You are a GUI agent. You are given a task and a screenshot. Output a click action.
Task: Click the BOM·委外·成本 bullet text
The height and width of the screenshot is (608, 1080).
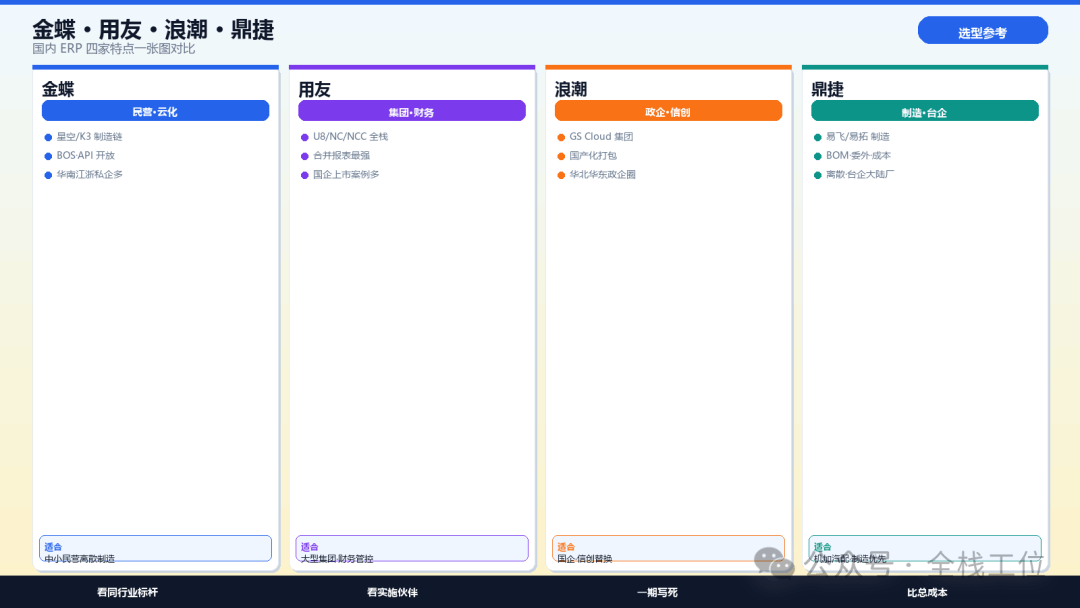[858, 156]
